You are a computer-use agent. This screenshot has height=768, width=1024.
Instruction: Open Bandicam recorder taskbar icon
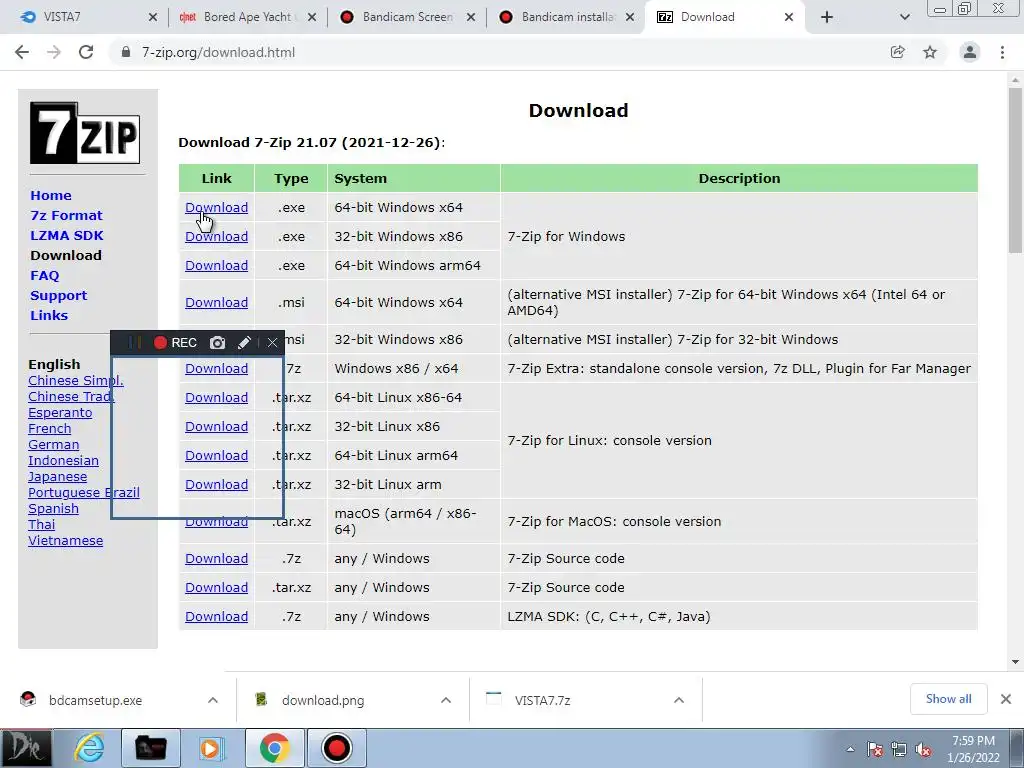[337, 748]
